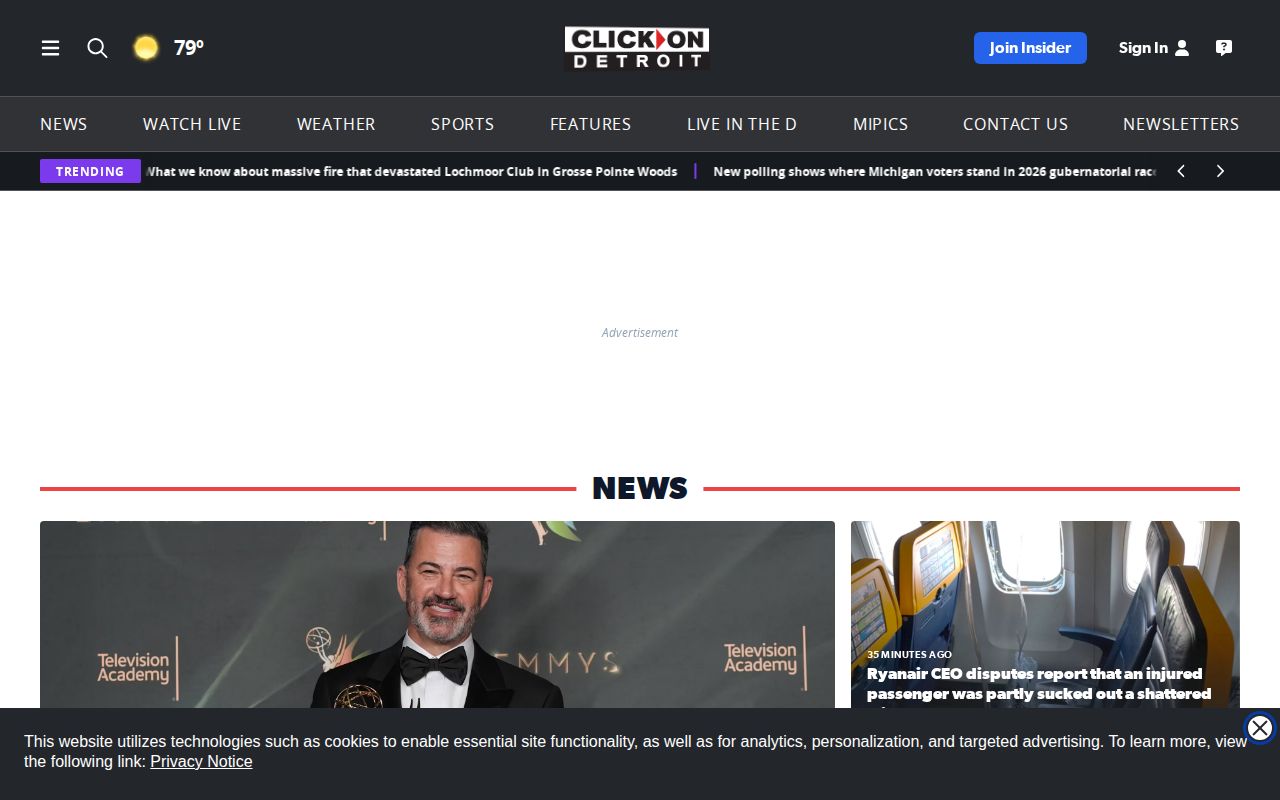Open CONTACT US page
1280x800 pixels.
1015,124
